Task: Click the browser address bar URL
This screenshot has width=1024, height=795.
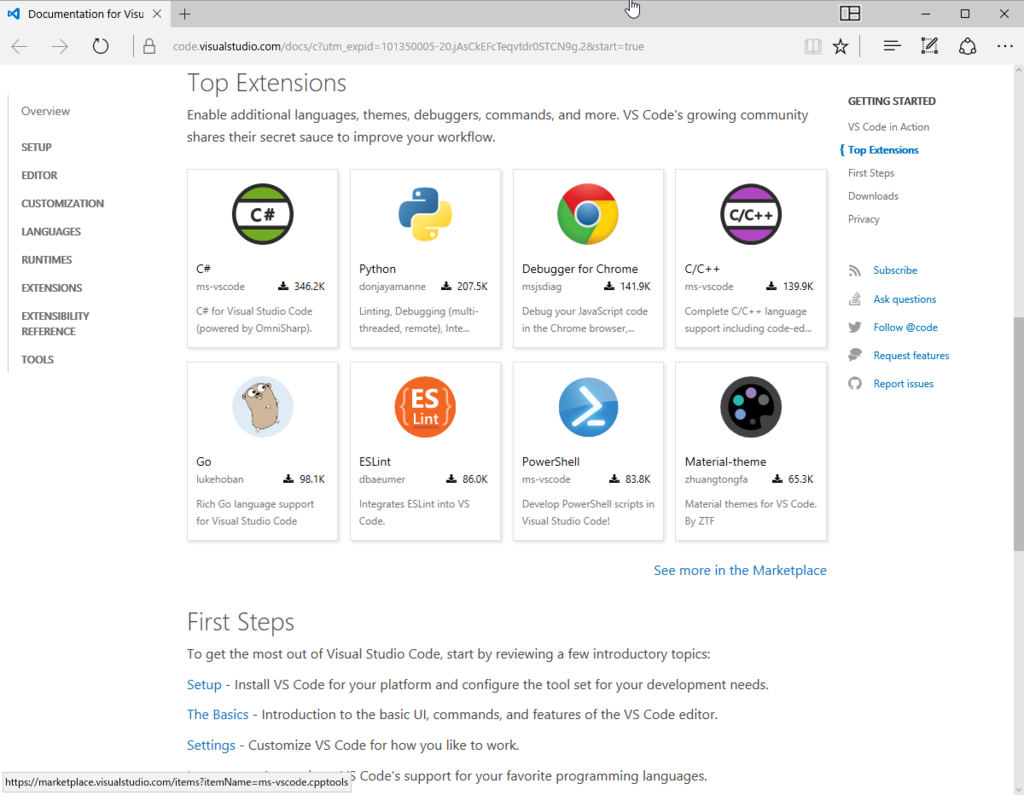Action: click(408, 46)
